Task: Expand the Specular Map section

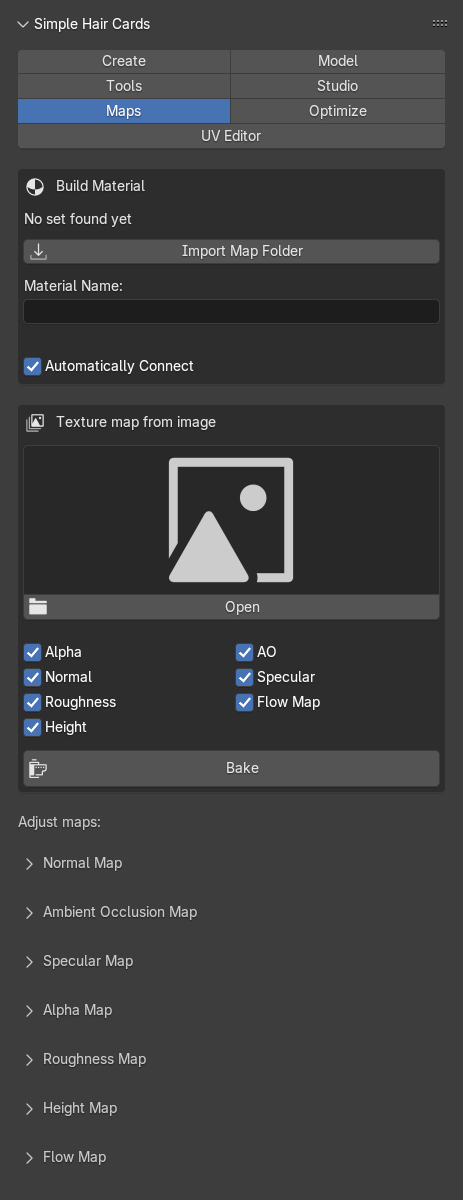Action: tap(30, 961)
